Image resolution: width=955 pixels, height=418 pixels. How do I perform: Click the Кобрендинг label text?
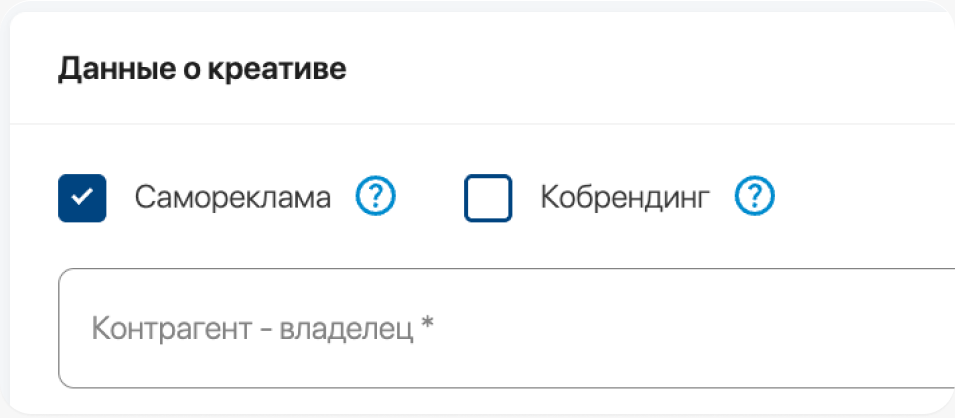coord(625,198)
